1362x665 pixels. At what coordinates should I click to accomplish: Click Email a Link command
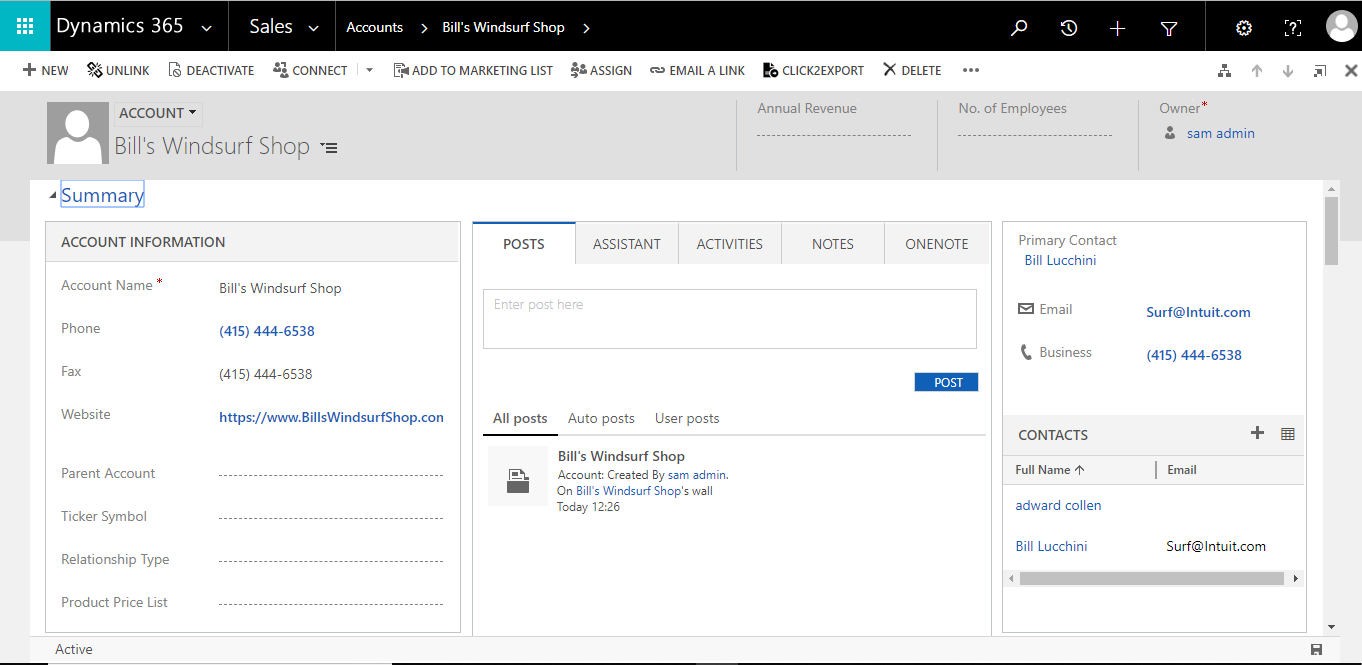click(x=697, y=70)
